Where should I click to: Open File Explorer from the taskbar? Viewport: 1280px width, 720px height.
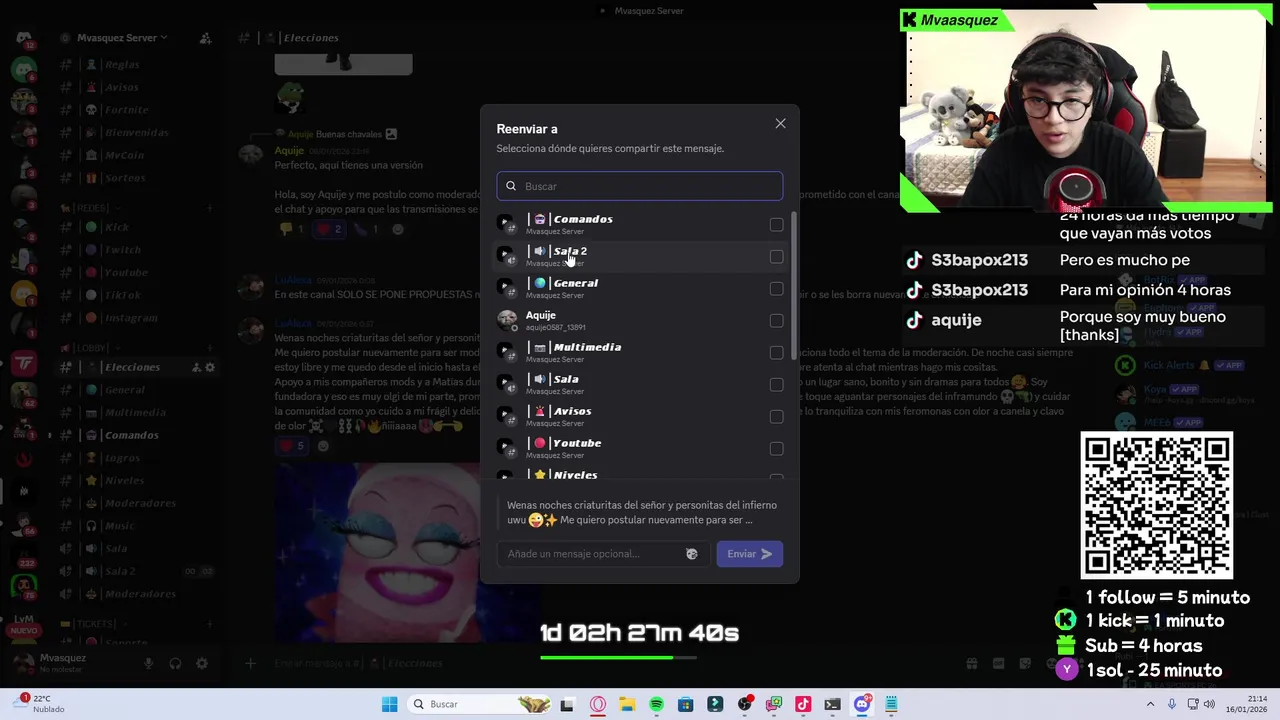click(x=627, y=704)
